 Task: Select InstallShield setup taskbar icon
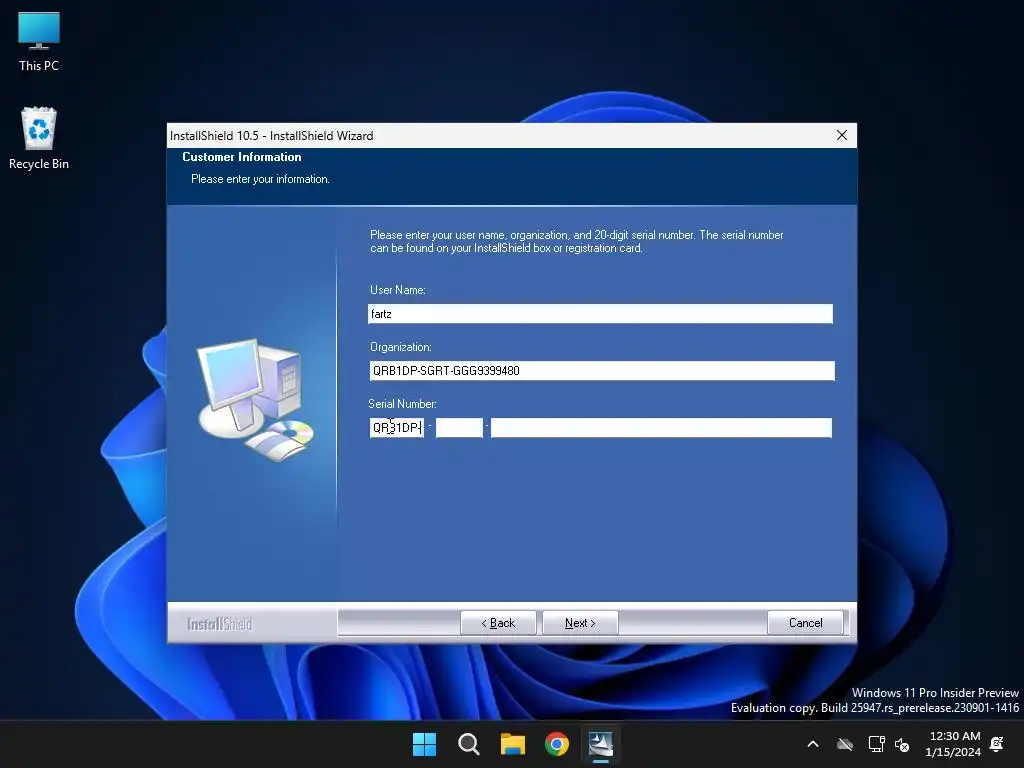pos(601,744)
